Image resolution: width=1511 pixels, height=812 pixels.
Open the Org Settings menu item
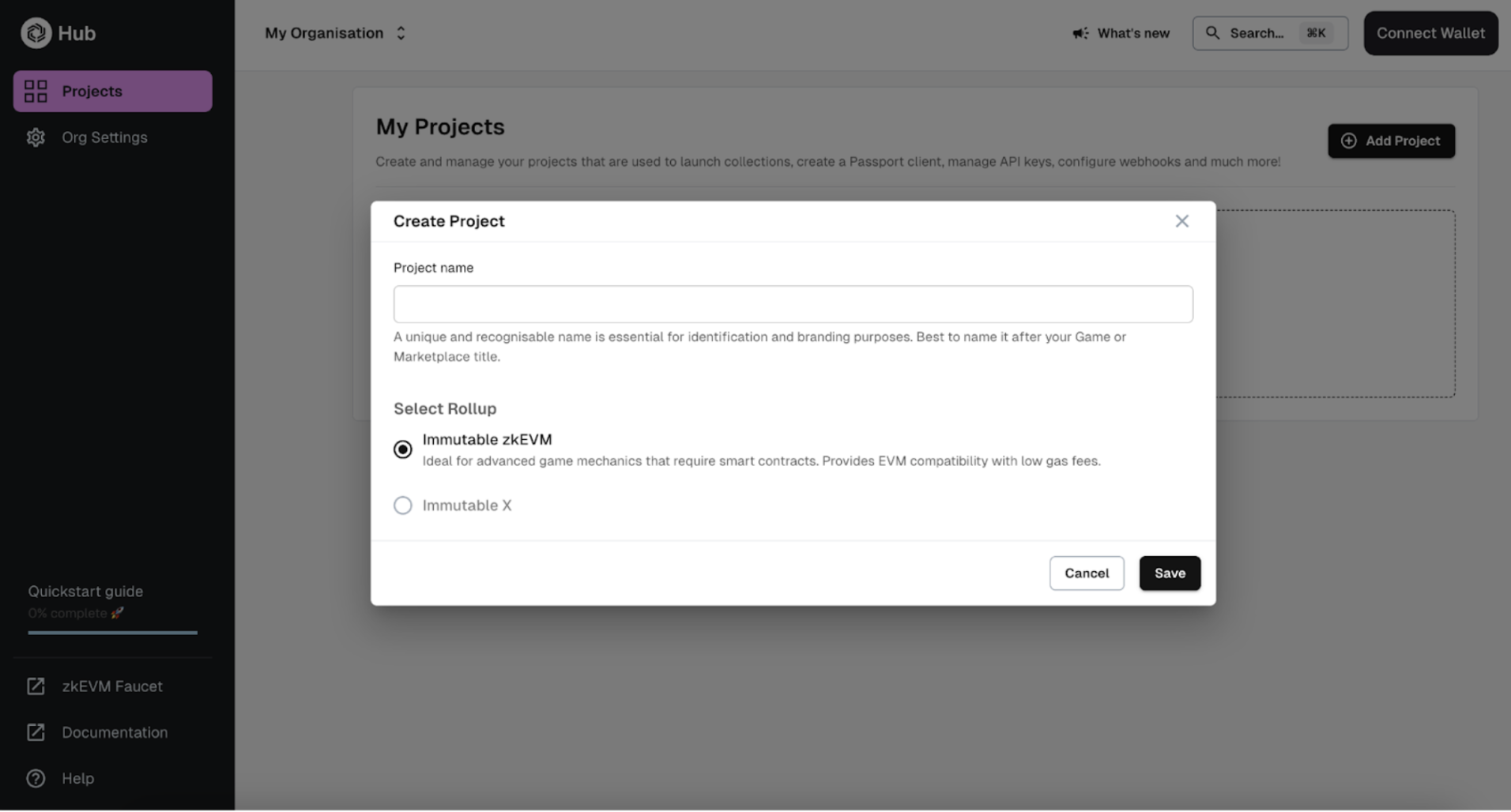[x=113, y=137]
